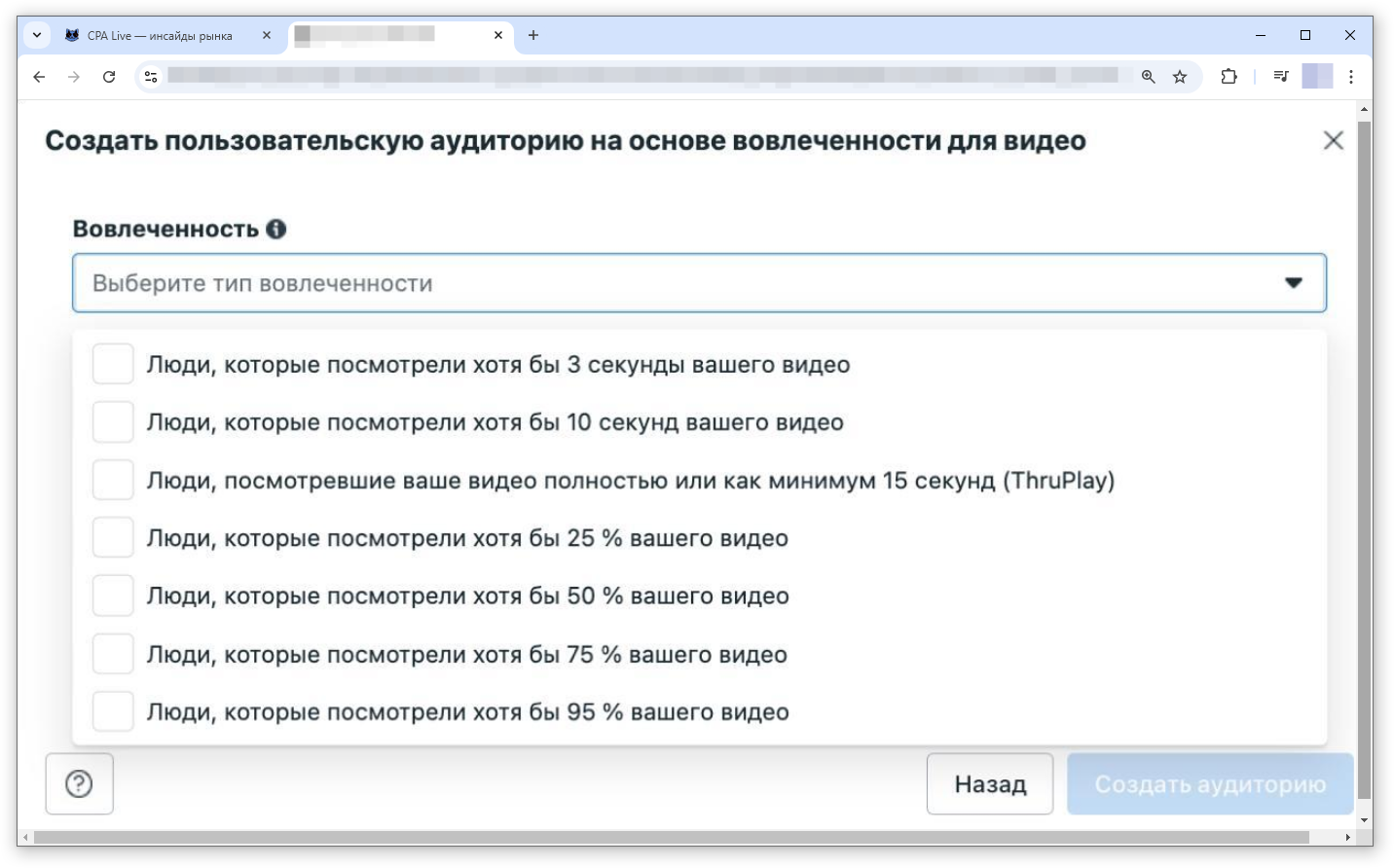Switch to the second blurred browser tab
Image resolution: width=1394 pixels, height=868 pixels.
pyautogui.click(x=399, y=35)
